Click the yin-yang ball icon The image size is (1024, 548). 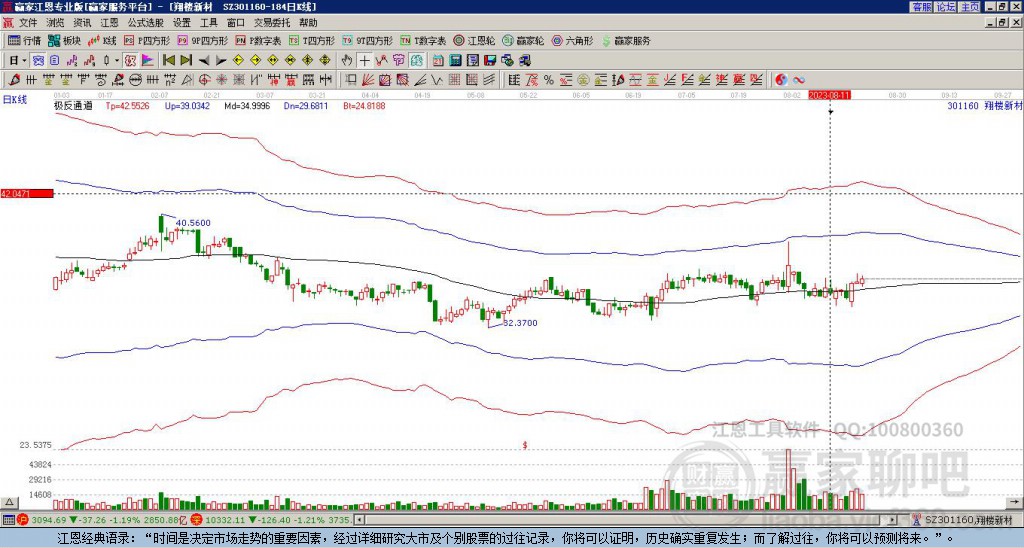781,80
